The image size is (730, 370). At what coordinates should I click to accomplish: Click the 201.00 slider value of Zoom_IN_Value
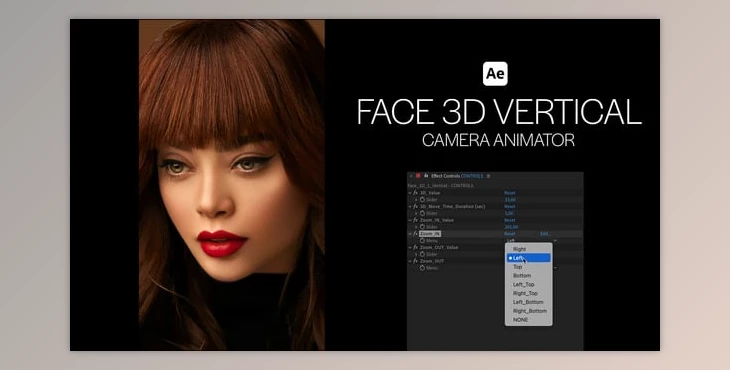511,227
